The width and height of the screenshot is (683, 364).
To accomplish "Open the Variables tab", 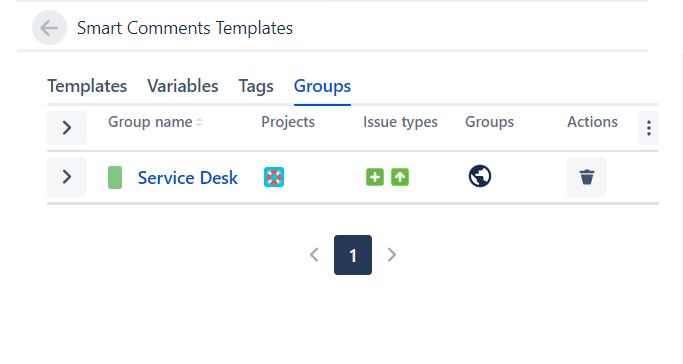I will pos(183,86).
